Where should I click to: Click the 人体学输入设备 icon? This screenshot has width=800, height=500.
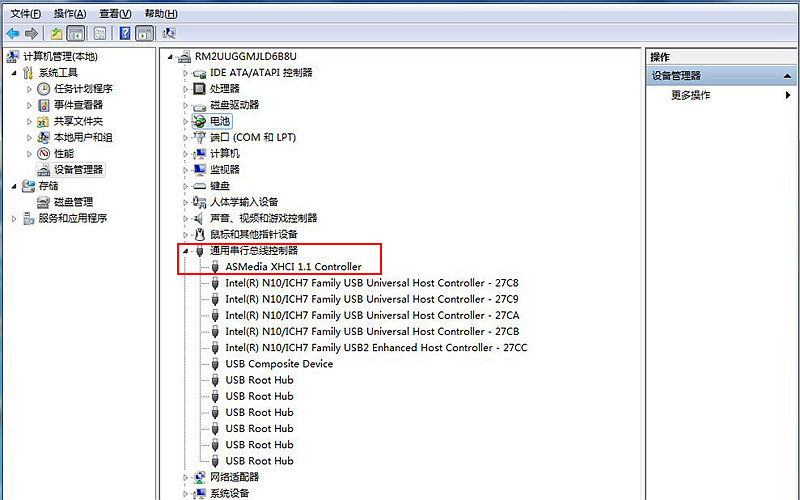[199, 203]
